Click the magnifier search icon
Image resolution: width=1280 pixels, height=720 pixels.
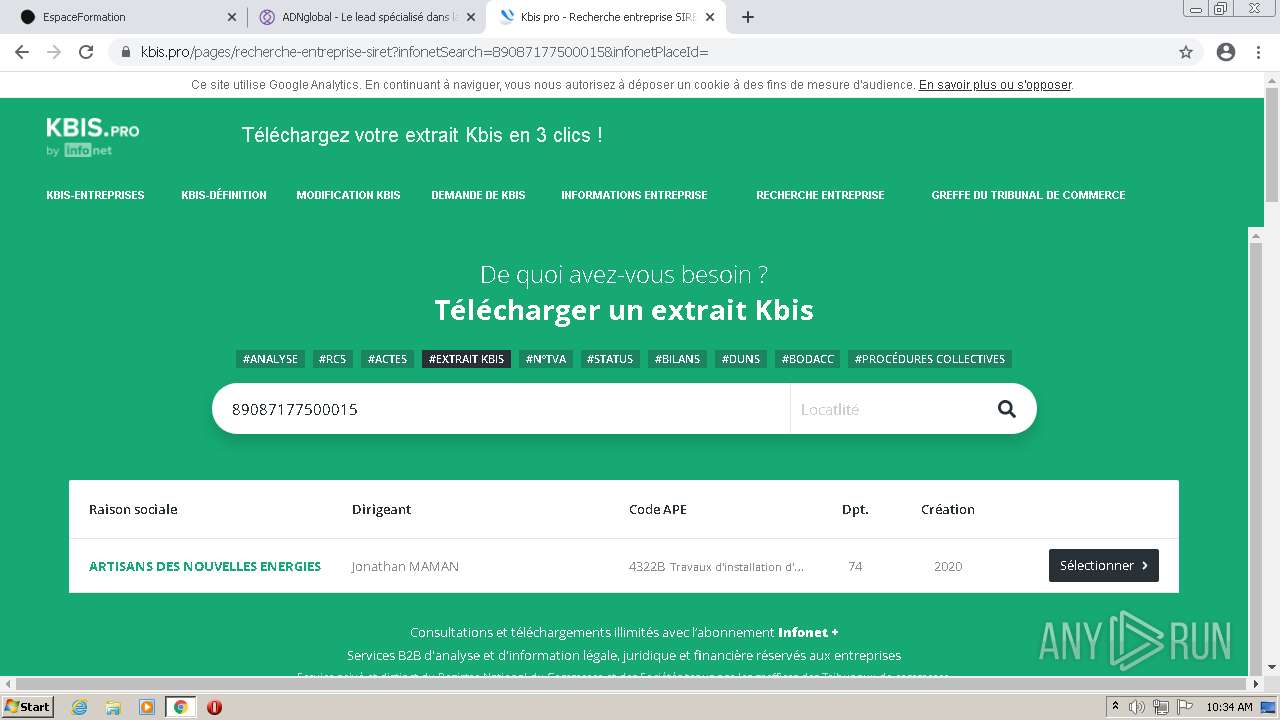[x=1006, y=409]
